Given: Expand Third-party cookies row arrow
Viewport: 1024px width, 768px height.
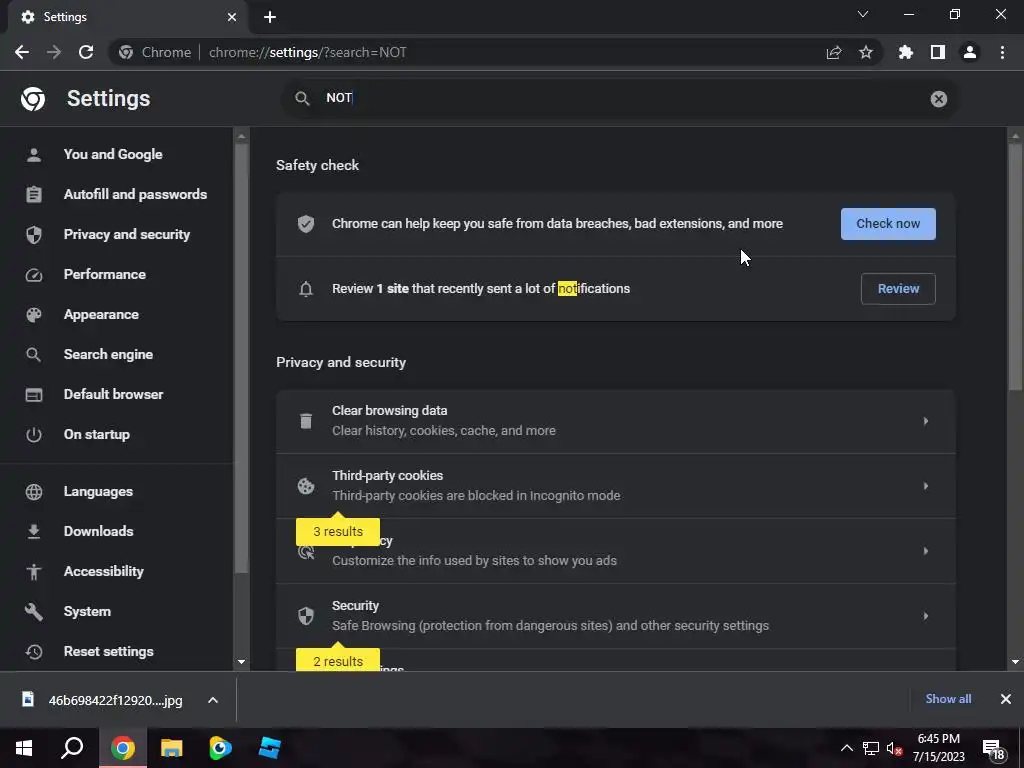Looking at the screenshot, I should pos(925,486).
